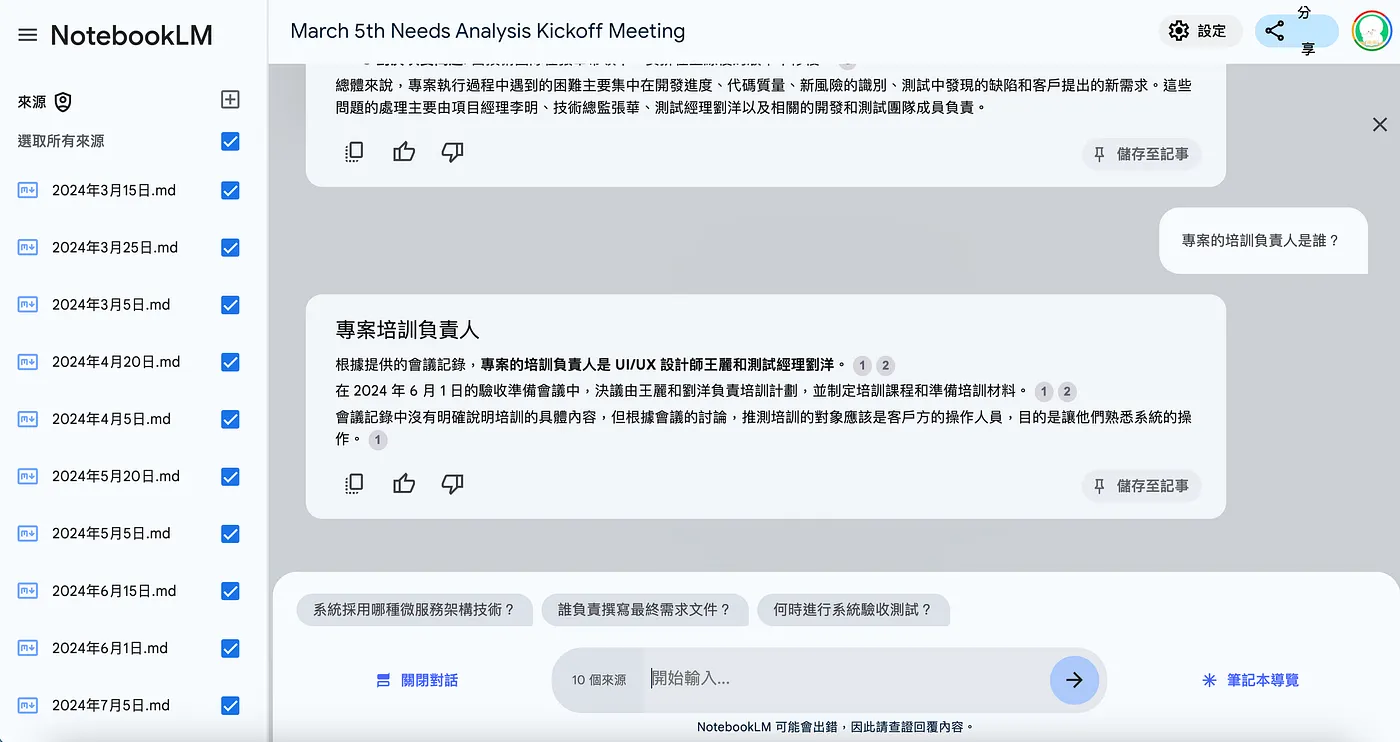The width and height of the screenshot is (1400, 742).
Task: Send the message with the arrow button
Action: pos(1074,680)
